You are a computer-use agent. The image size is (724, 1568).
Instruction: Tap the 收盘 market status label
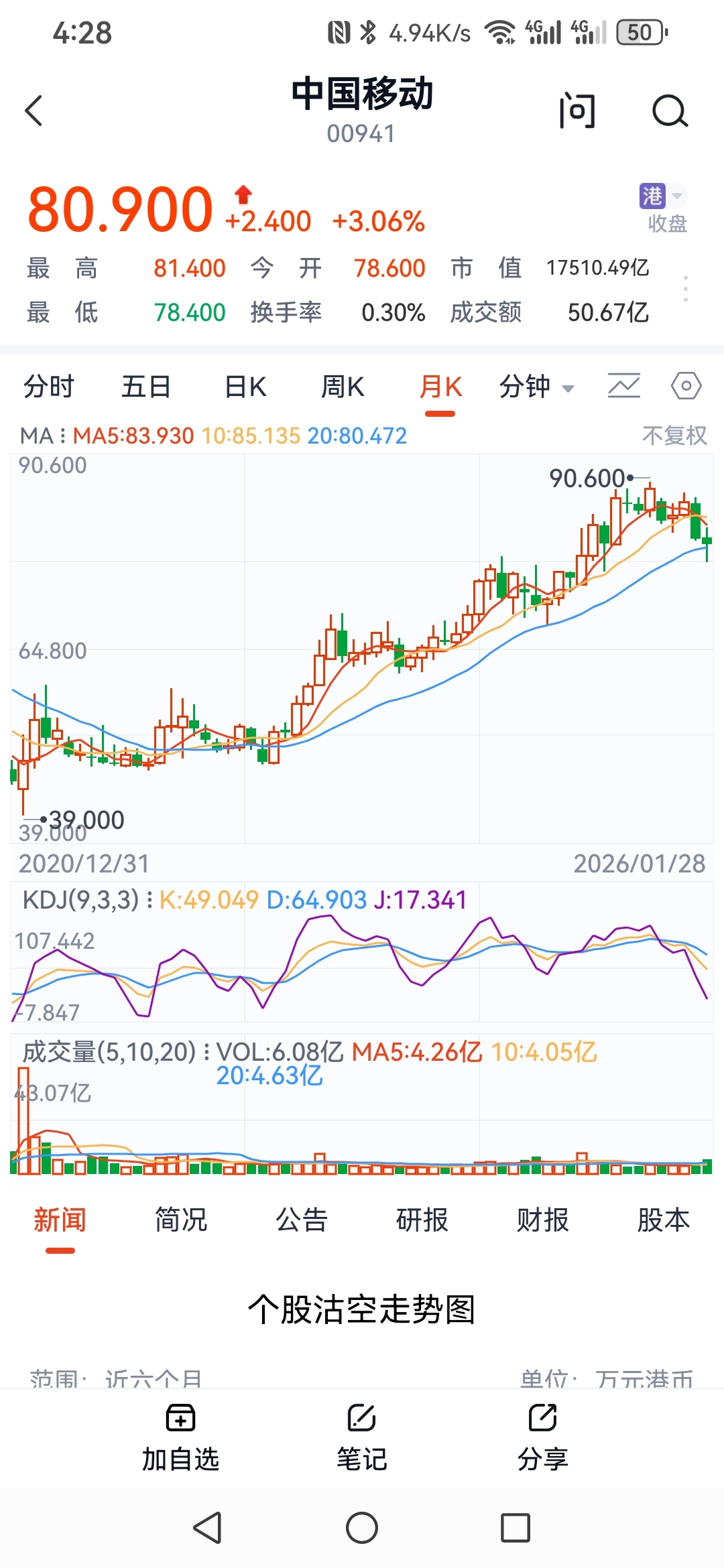pos(668,223)
